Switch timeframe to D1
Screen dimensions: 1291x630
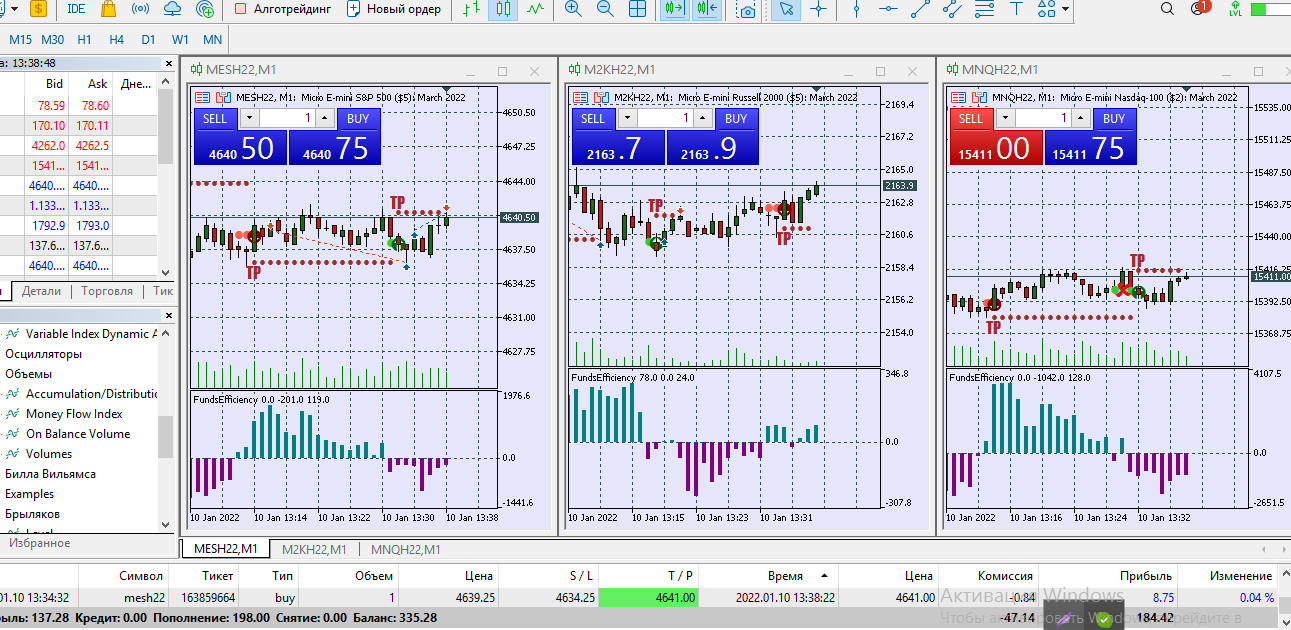(x=148, y=40)
